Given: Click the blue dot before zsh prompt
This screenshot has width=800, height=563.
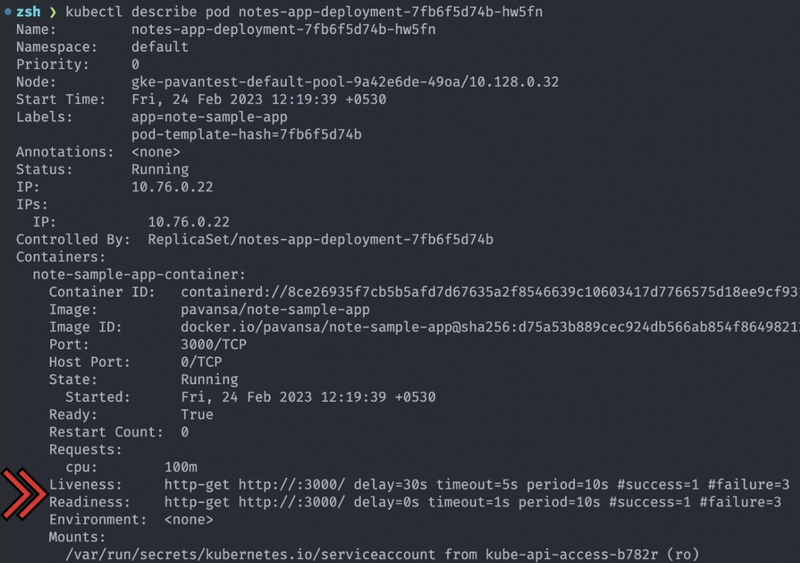Looking at the screenshot, I should click(6, 12).
